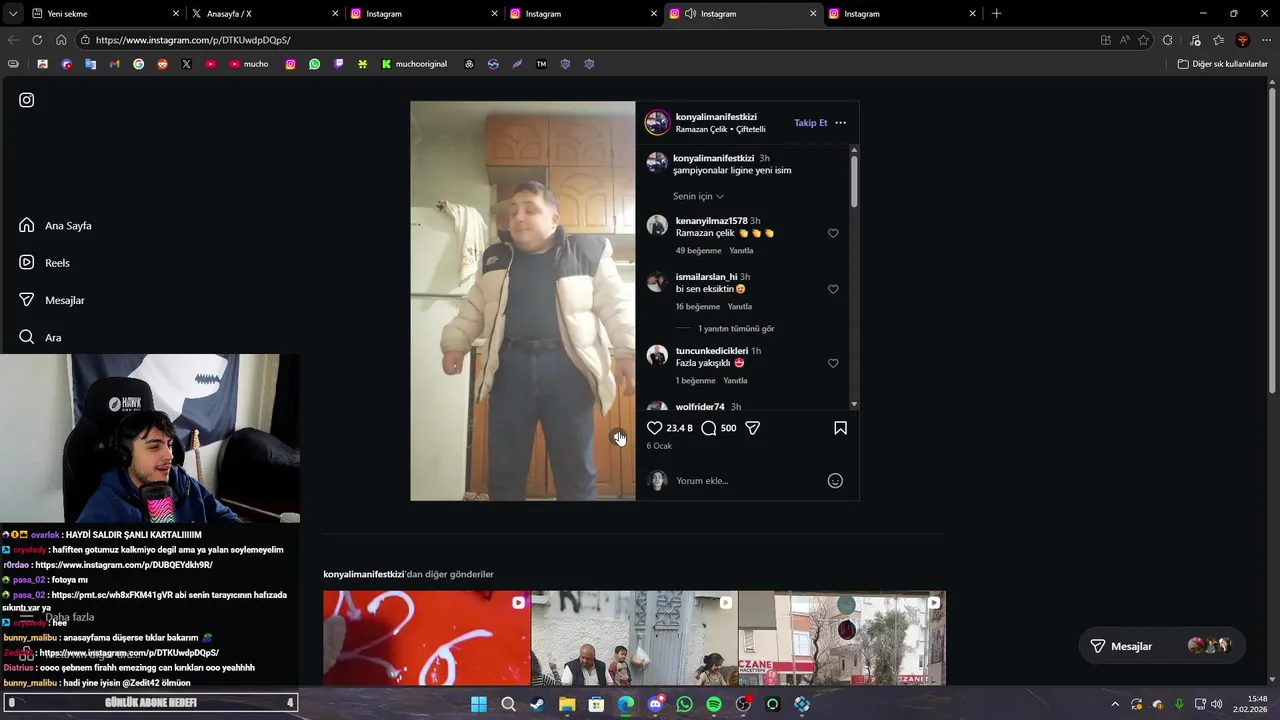Like the post with the heart icon
The image size is (1280, 720).
click(654, 428)
